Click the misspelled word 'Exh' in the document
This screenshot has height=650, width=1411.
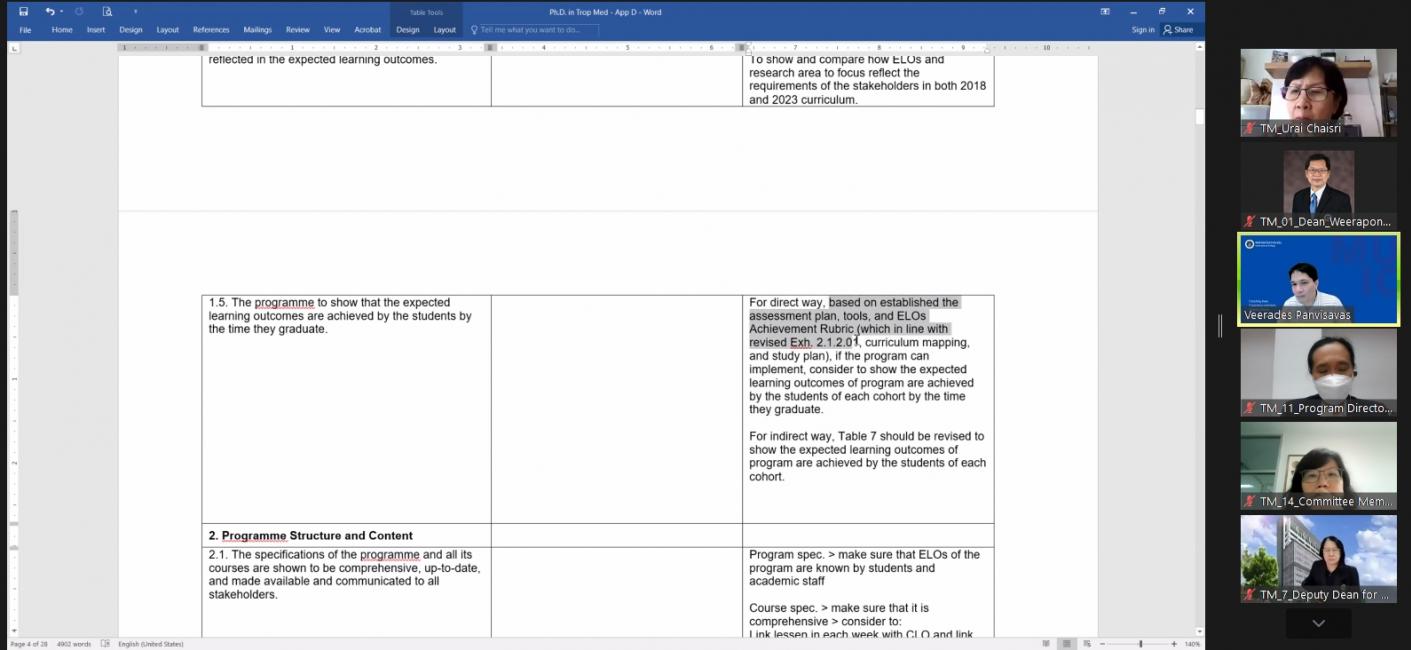[x=801, y=343]
